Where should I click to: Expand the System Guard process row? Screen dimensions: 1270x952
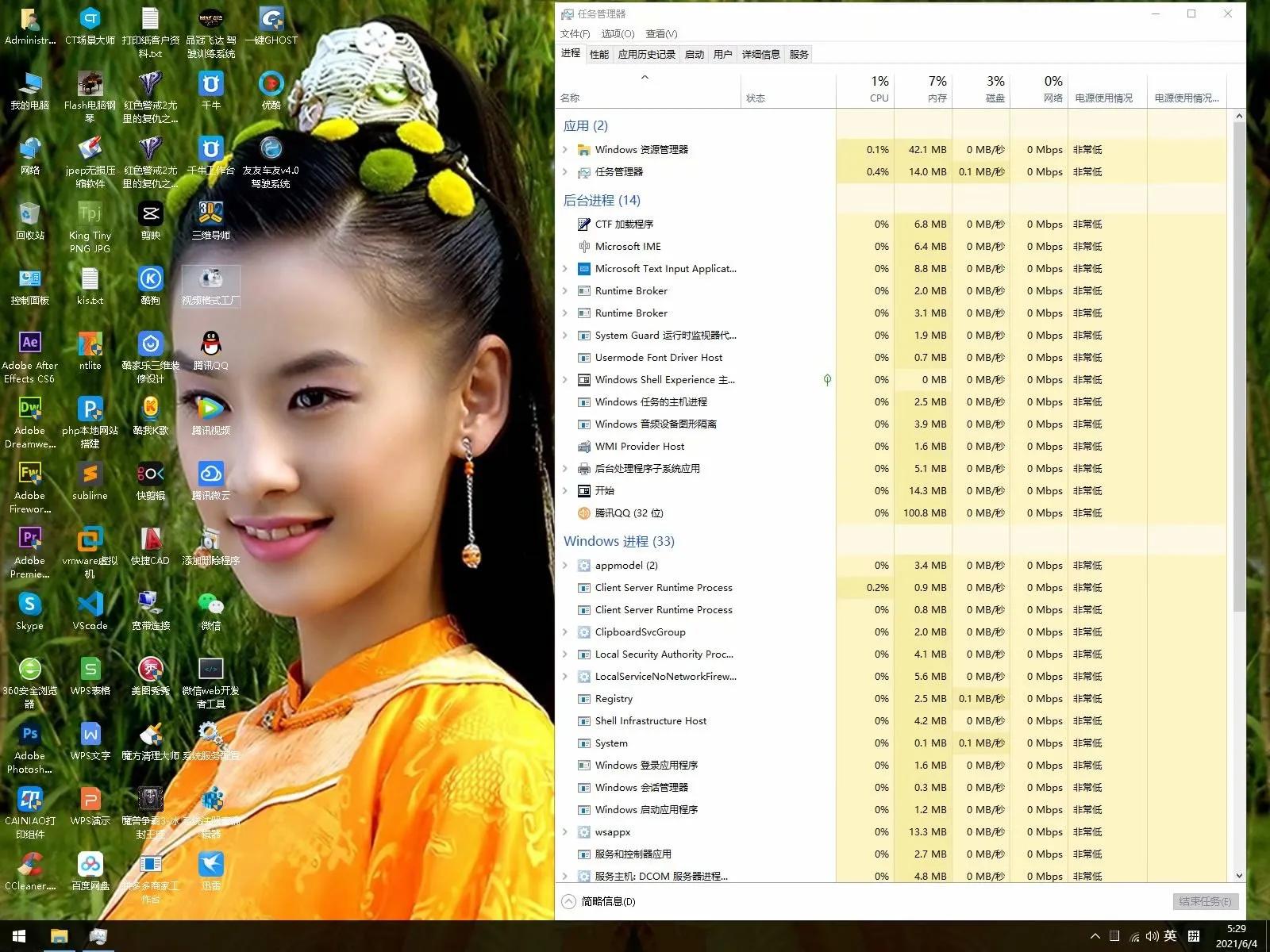tap(565, 335)
